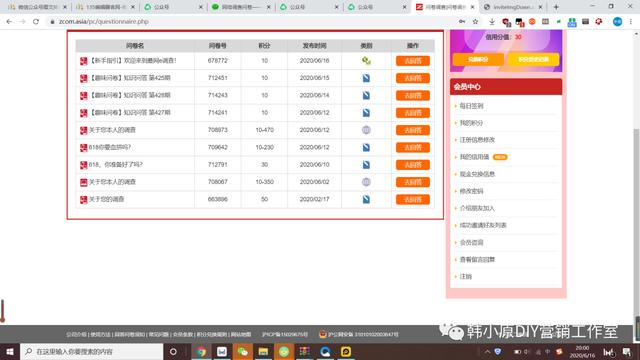Click the 发布时间 column header
This screenshot has height=360, width=640.
pyautogui.click(x=314, y=46)
